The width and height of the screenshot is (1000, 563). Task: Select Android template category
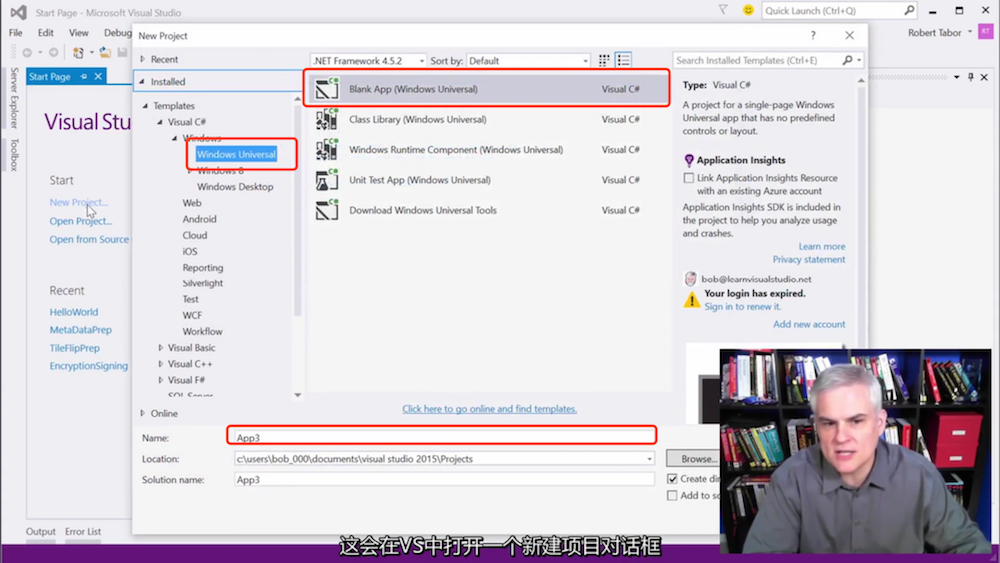[x=199, y=219]
